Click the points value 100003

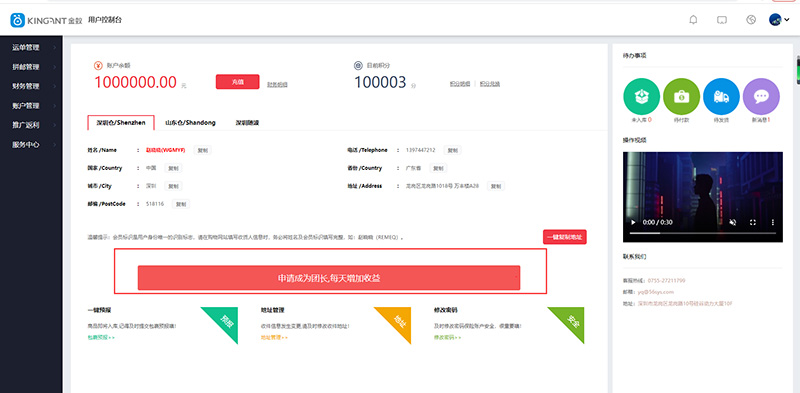380,82
